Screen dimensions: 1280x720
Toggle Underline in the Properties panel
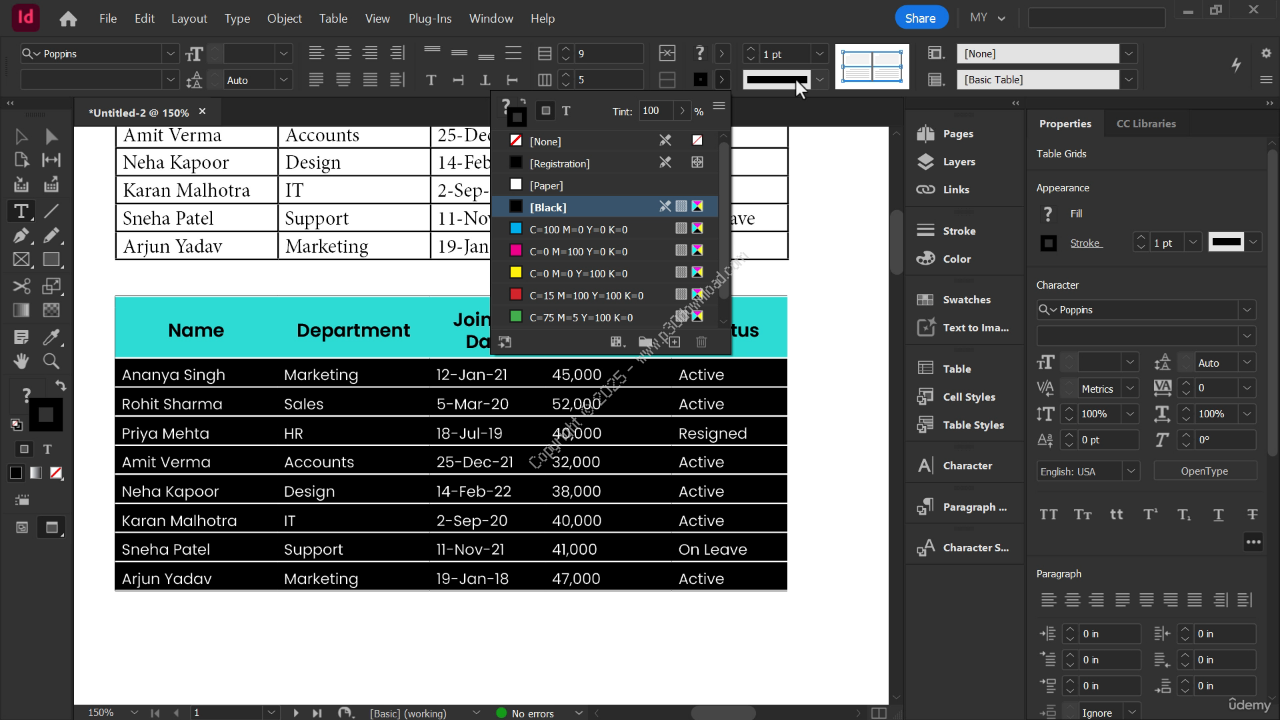coord(1218,514)
